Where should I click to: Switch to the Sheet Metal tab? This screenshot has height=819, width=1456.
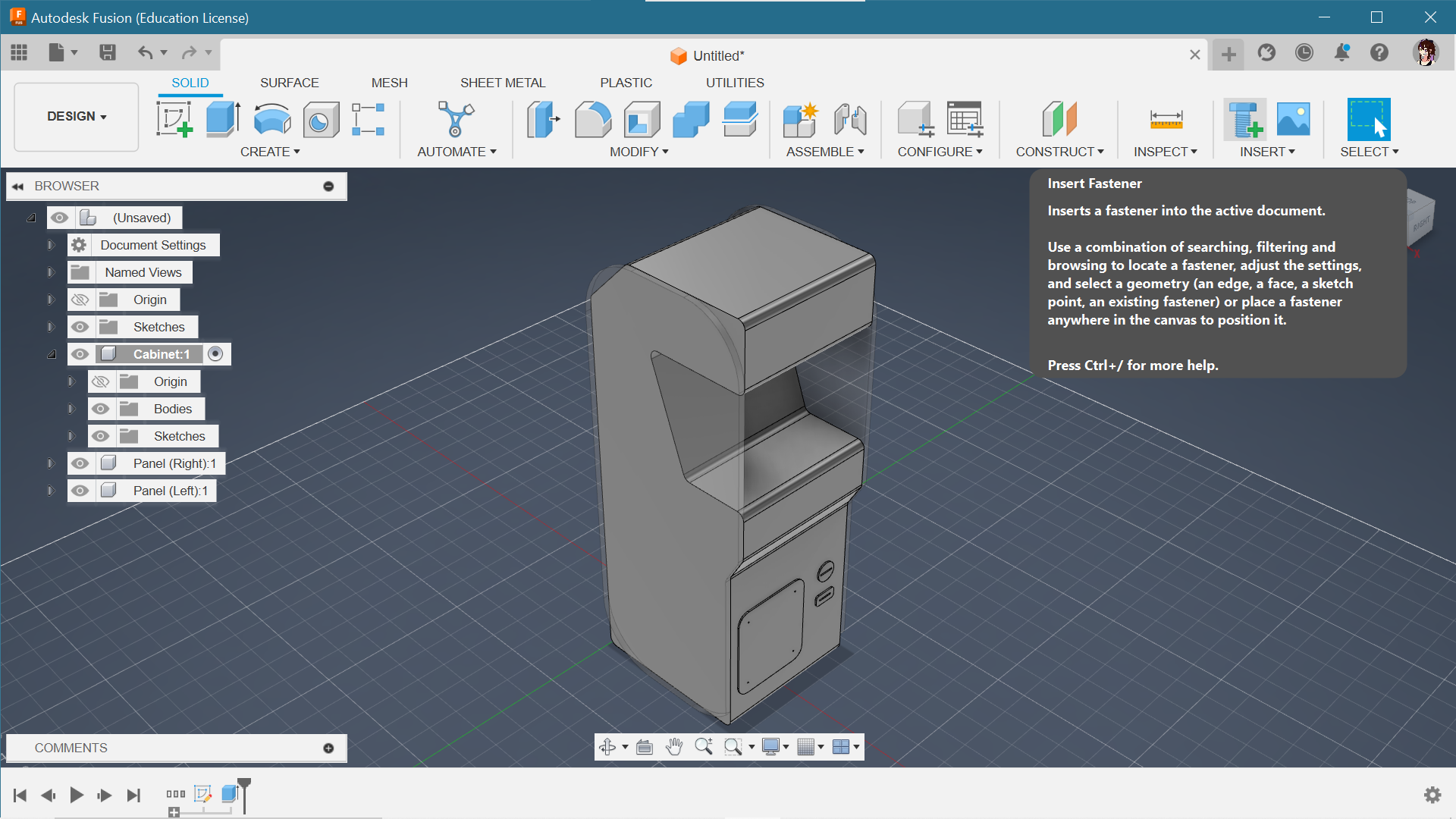click(x=502, y=81)
